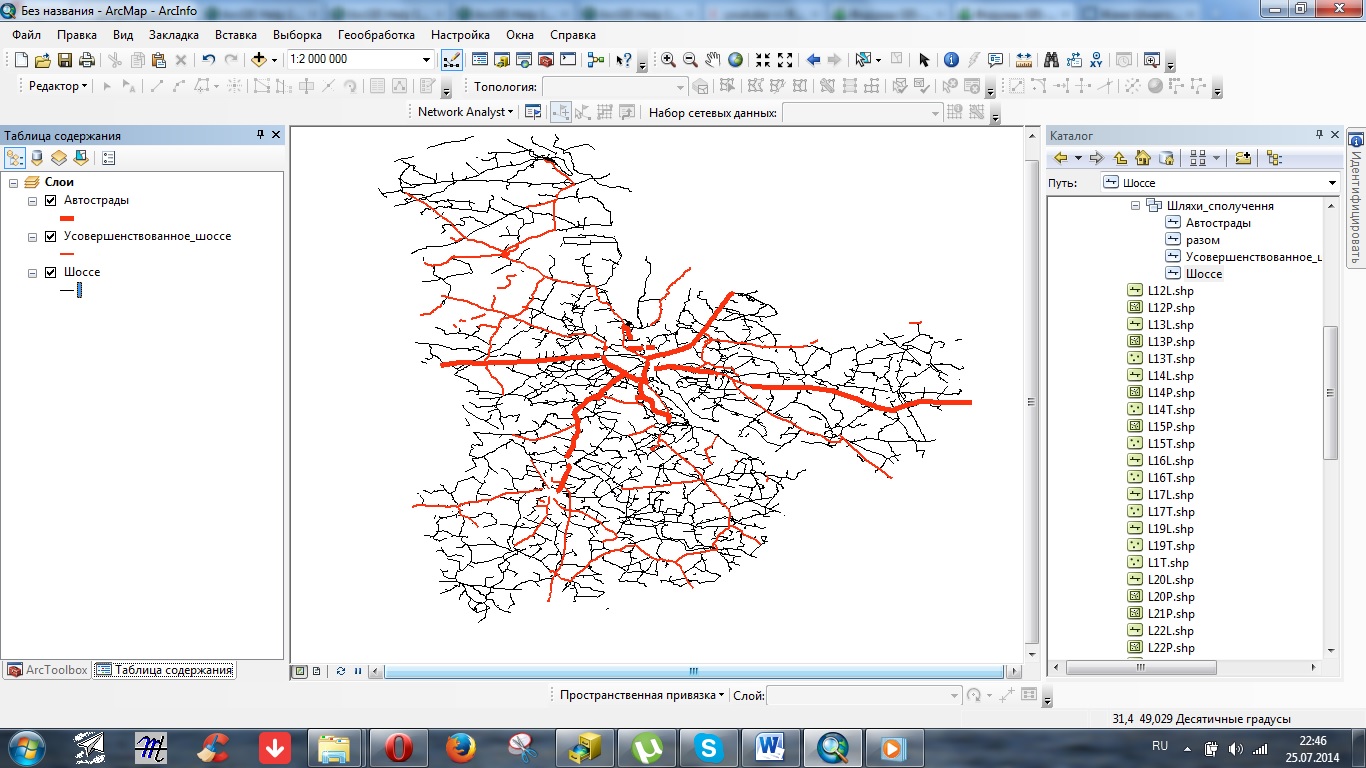Viewport: 1366px width, 768px height.
Task: Click the Add Data button
Action: [259, 60]
